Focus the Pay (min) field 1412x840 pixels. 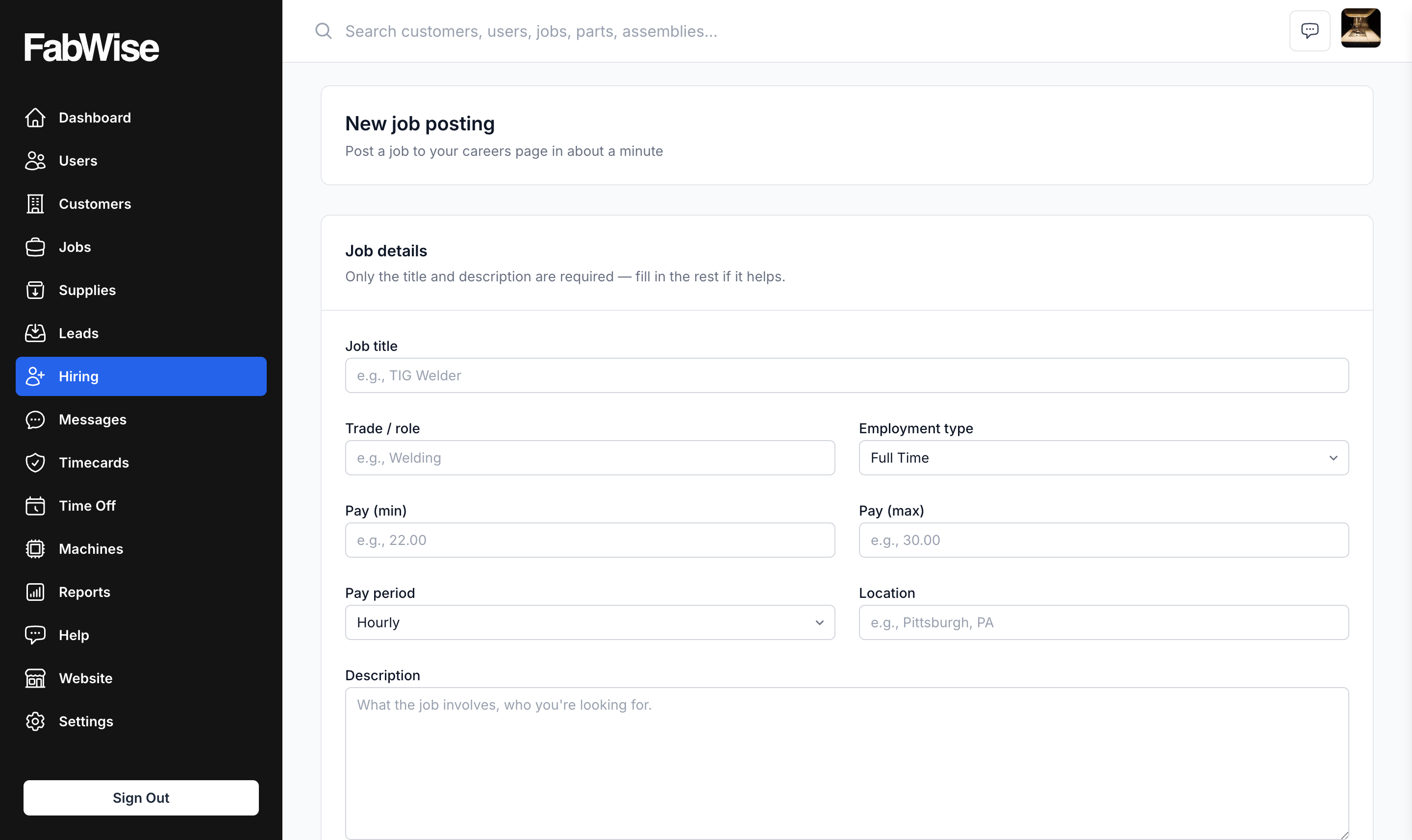[590, 540]
